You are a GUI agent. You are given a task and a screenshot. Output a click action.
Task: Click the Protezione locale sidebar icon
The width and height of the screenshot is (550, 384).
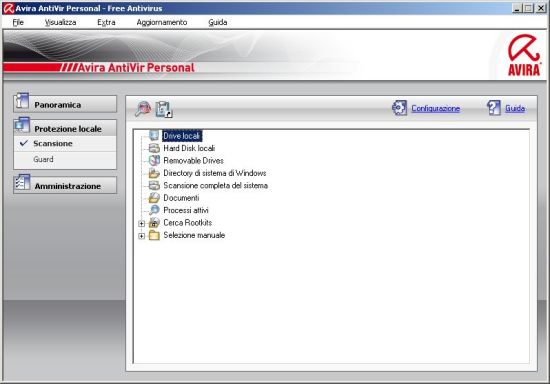coord(22,126)
